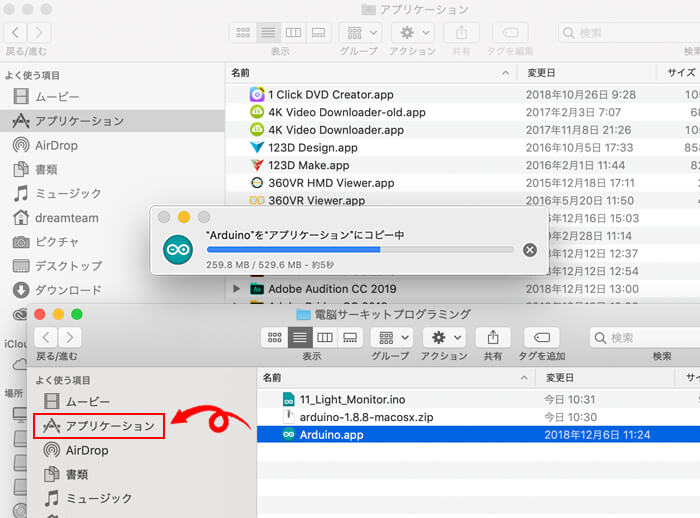Select list view in the back Applications window

point(268,32)
